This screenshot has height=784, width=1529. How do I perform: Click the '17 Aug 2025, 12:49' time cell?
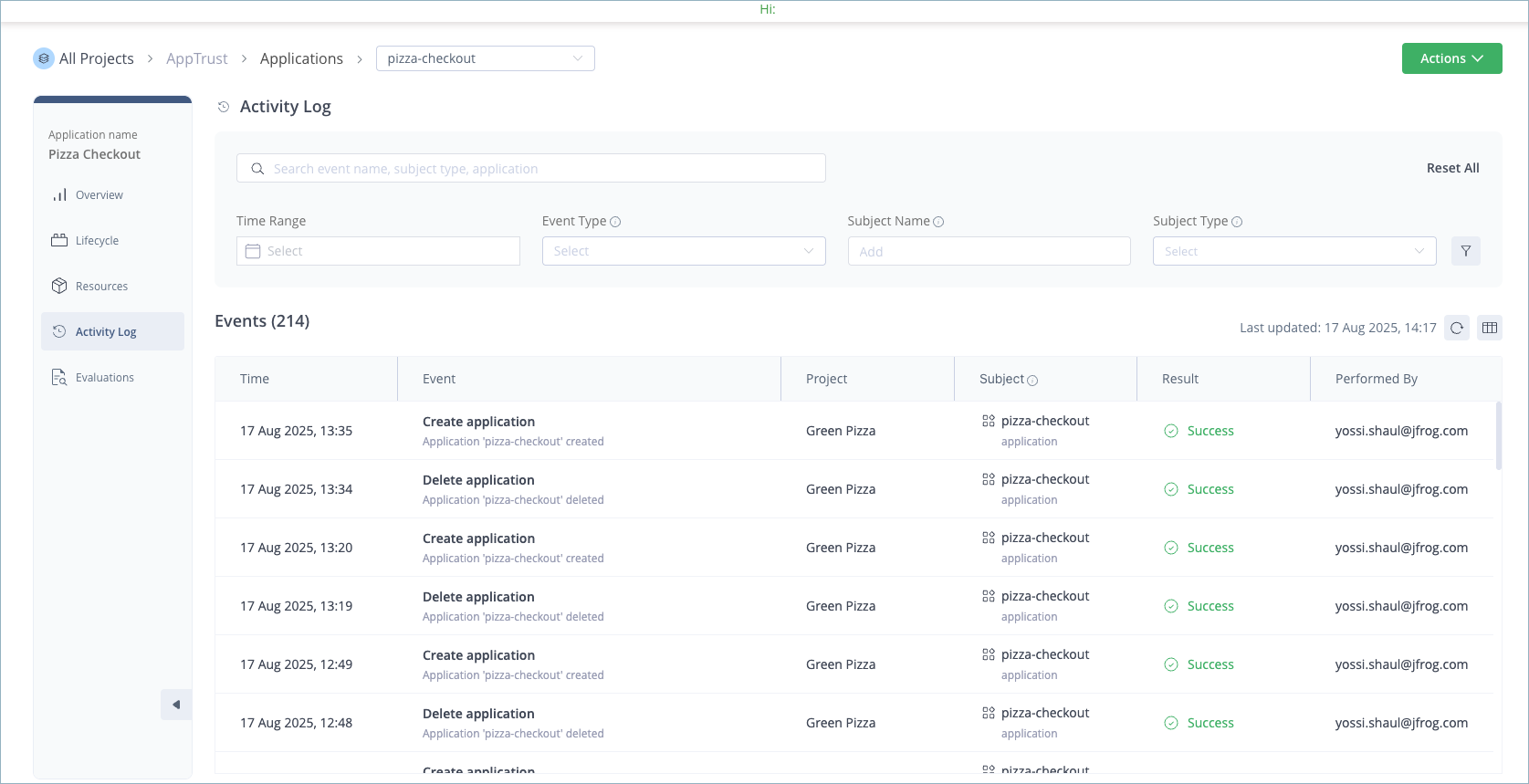[296, 664]
